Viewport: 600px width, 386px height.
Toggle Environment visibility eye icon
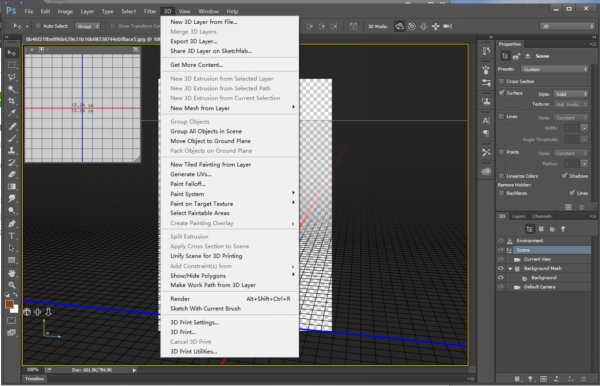point(501,241)
